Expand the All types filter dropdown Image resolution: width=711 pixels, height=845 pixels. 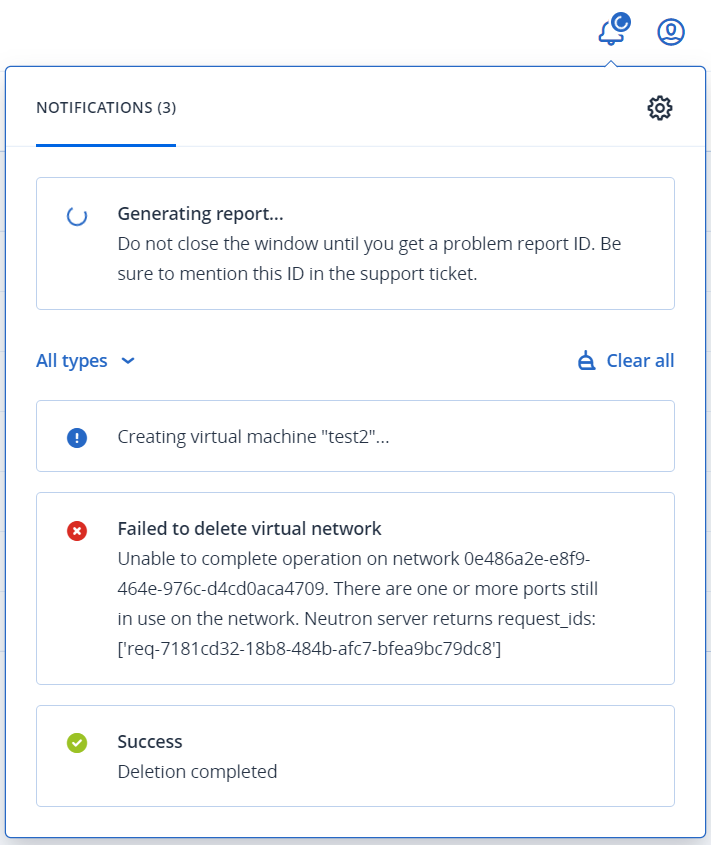[85, 361]
